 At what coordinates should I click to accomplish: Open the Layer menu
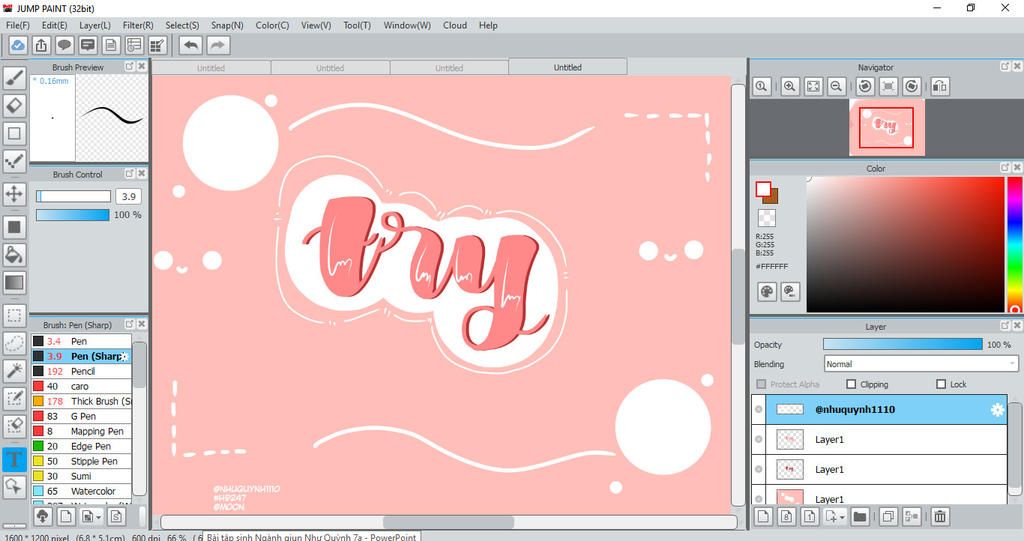point(95,25)
